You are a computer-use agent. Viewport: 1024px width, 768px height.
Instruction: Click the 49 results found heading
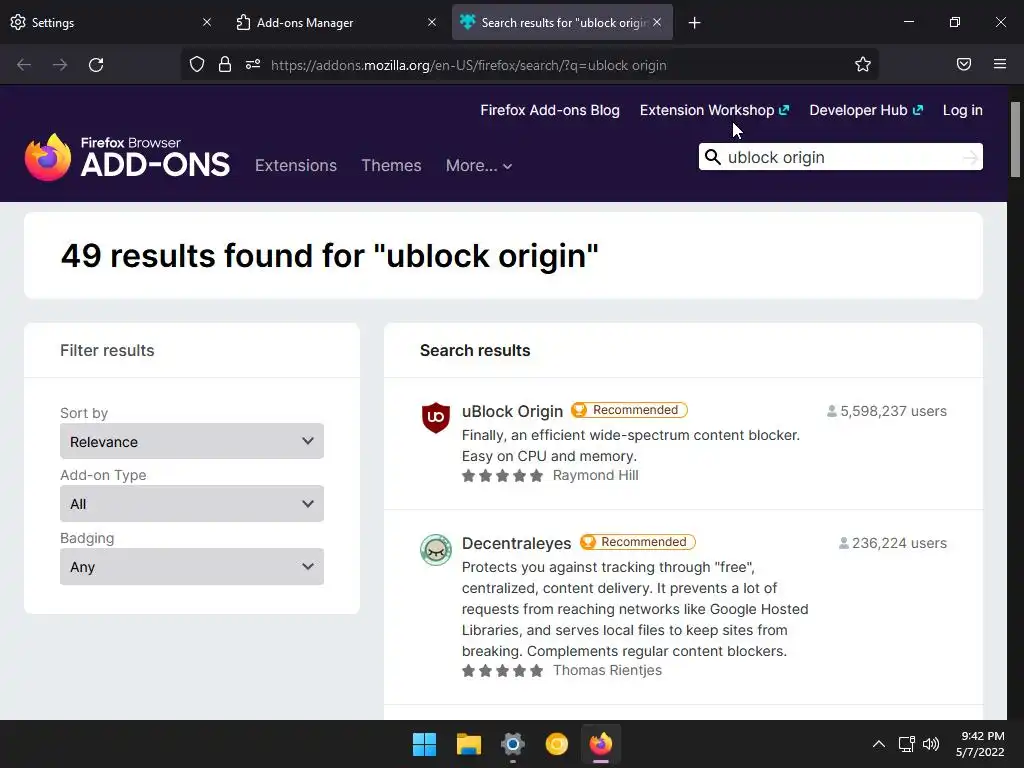coord(330,255)
